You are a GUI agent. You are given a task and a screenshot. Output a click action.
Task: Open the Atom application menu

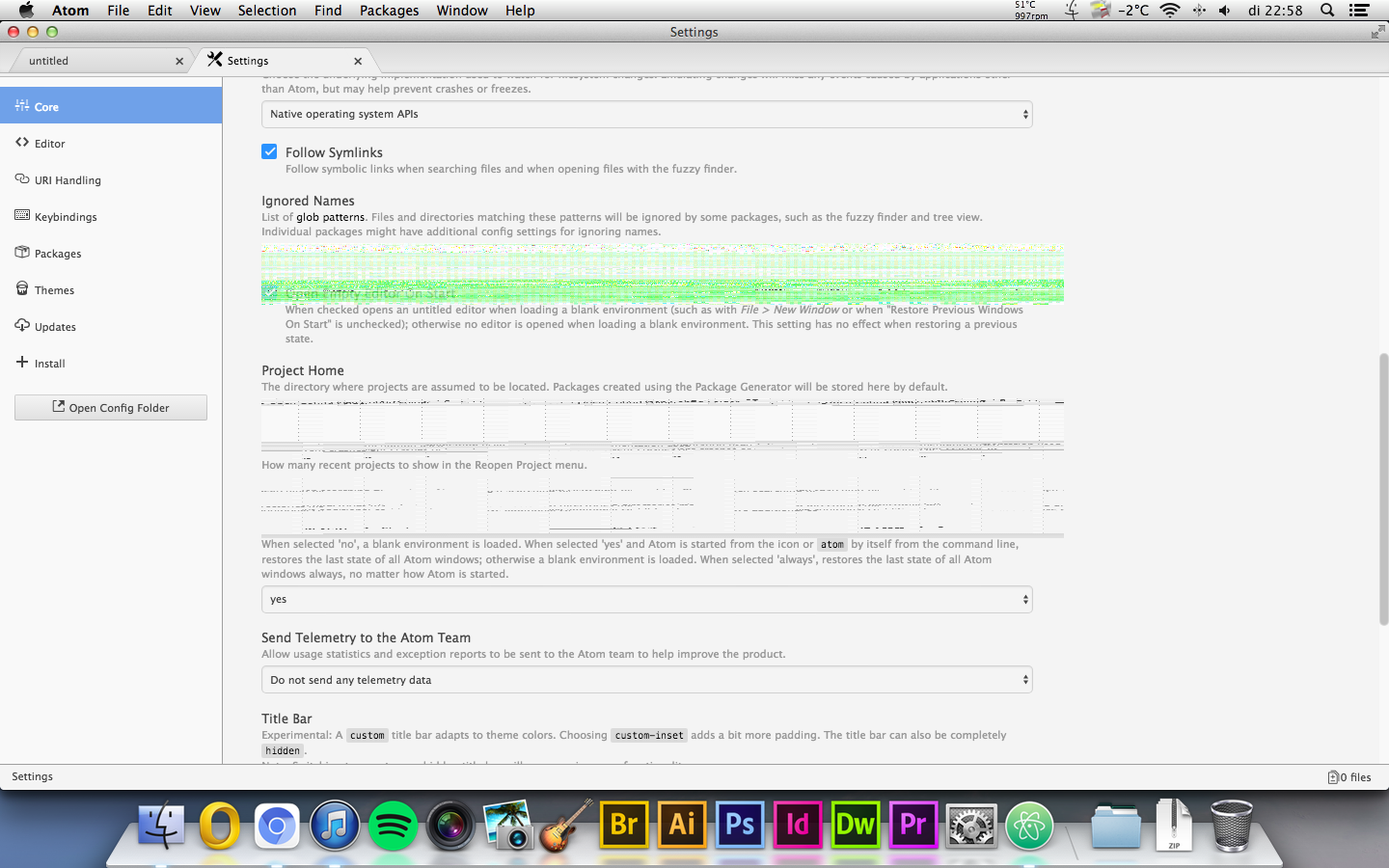(70, 11)
